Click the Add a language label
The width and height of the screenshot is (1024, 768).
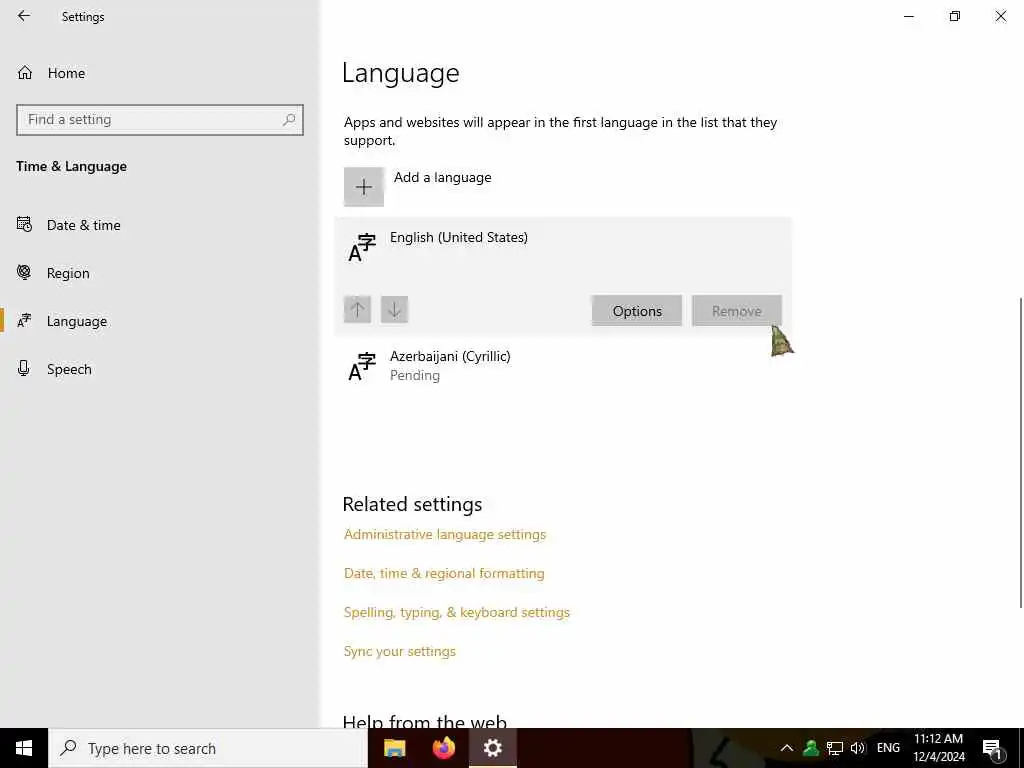[x=442, y=178]
